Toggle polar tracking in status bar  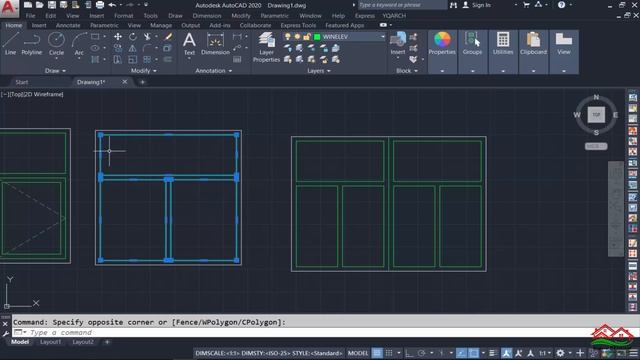click(422, 353)
